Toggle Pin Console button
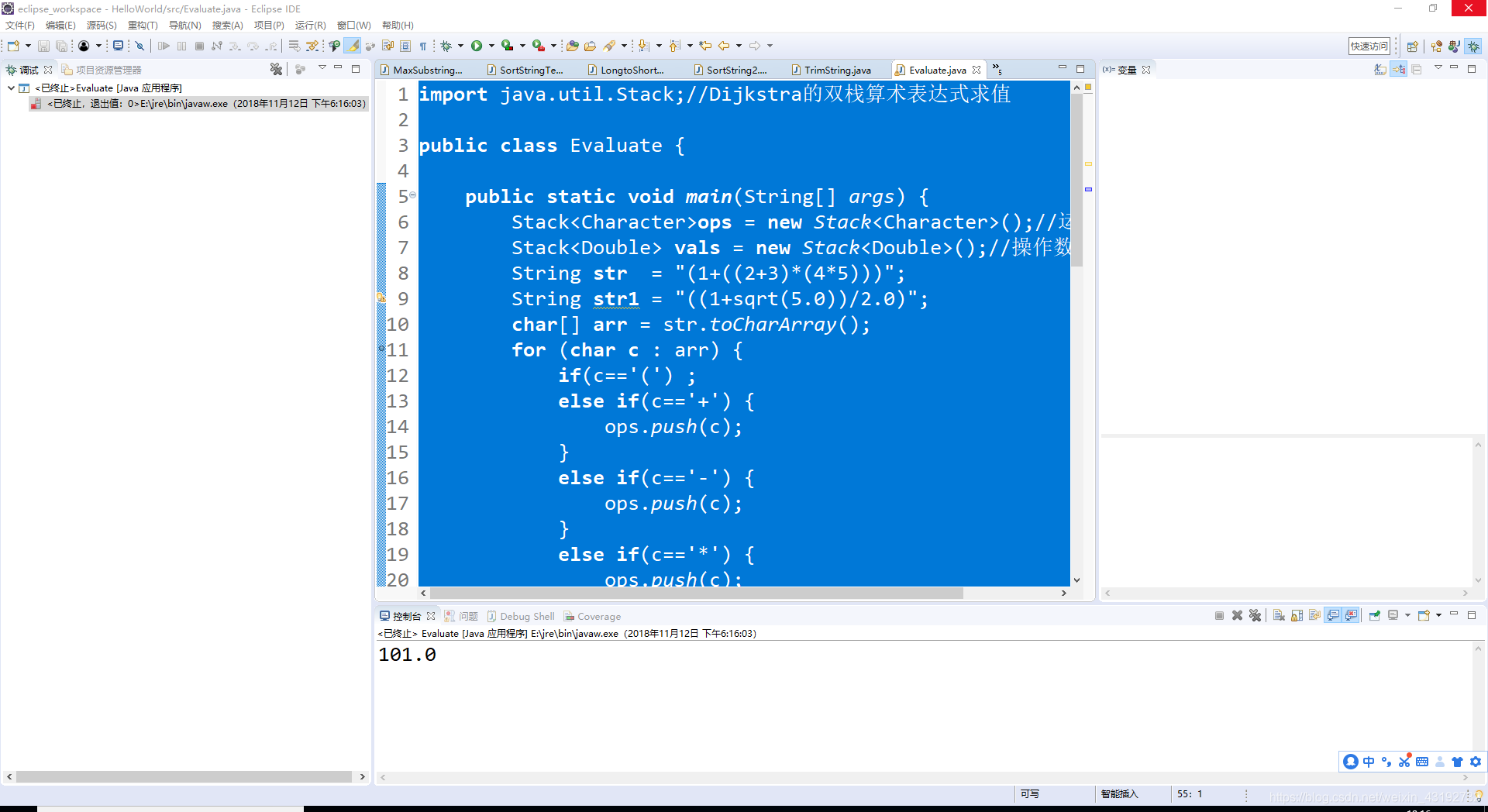1488x812 pixels. [x=1374, y=616]
